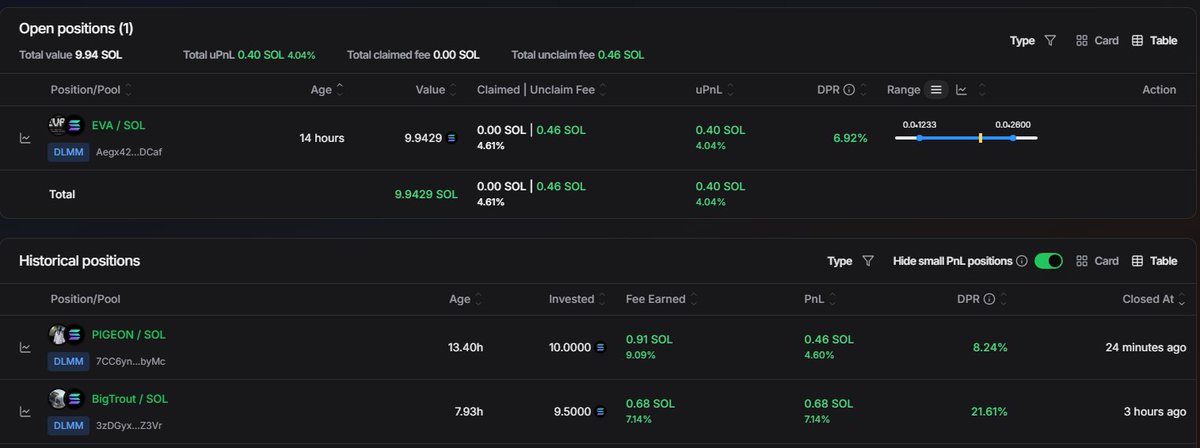Click the DLMM badge in the EVA row

coord(67,152)
